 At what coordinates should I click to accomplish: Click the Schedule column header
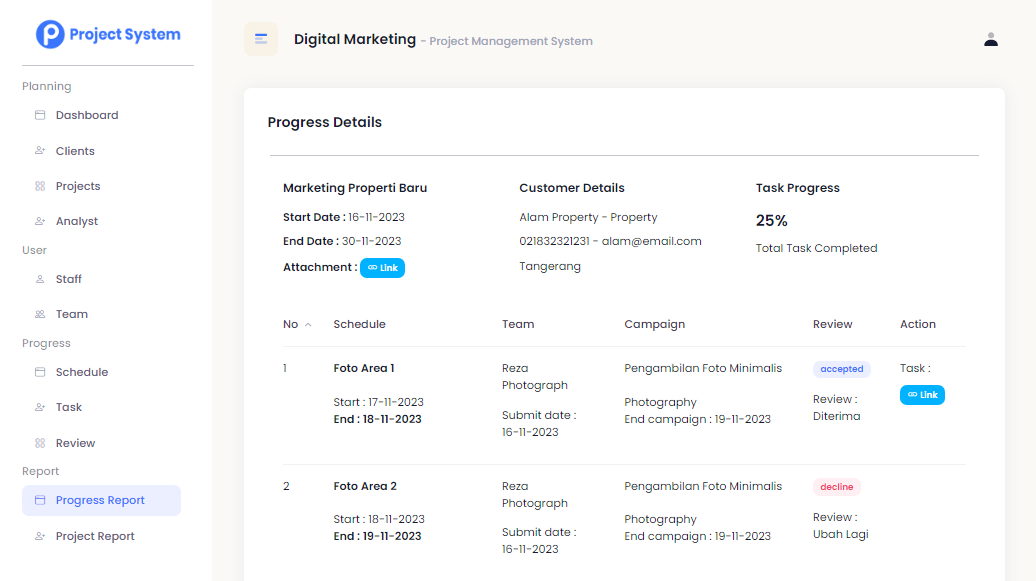(x=359, y=324)
